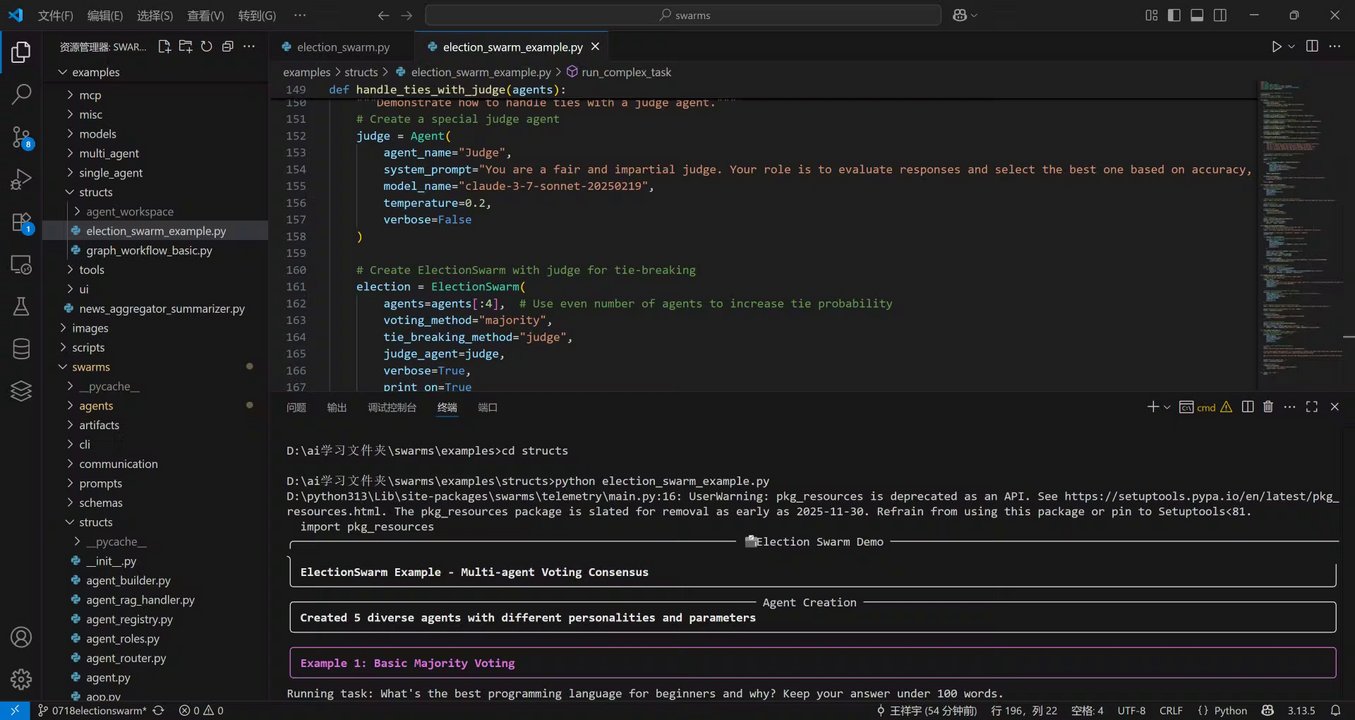Viewport: 1355px width, 720px height.
Task: Open the new terminal profile dropdown arrow
Action: tap(1167, 407)
